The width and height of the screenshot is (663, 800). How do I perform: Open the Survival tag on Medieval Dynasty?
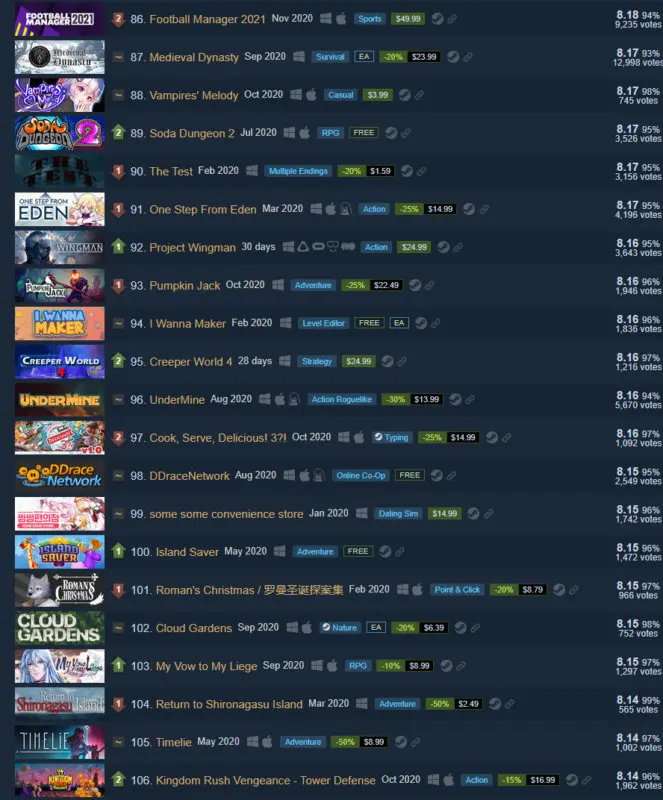click(330, 57)
